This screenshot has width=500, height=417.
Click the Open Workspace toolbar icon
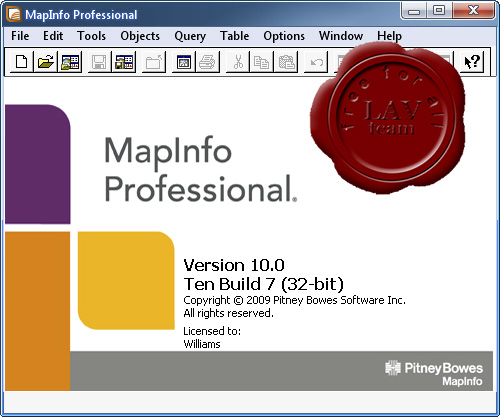(x=70, y=62)
